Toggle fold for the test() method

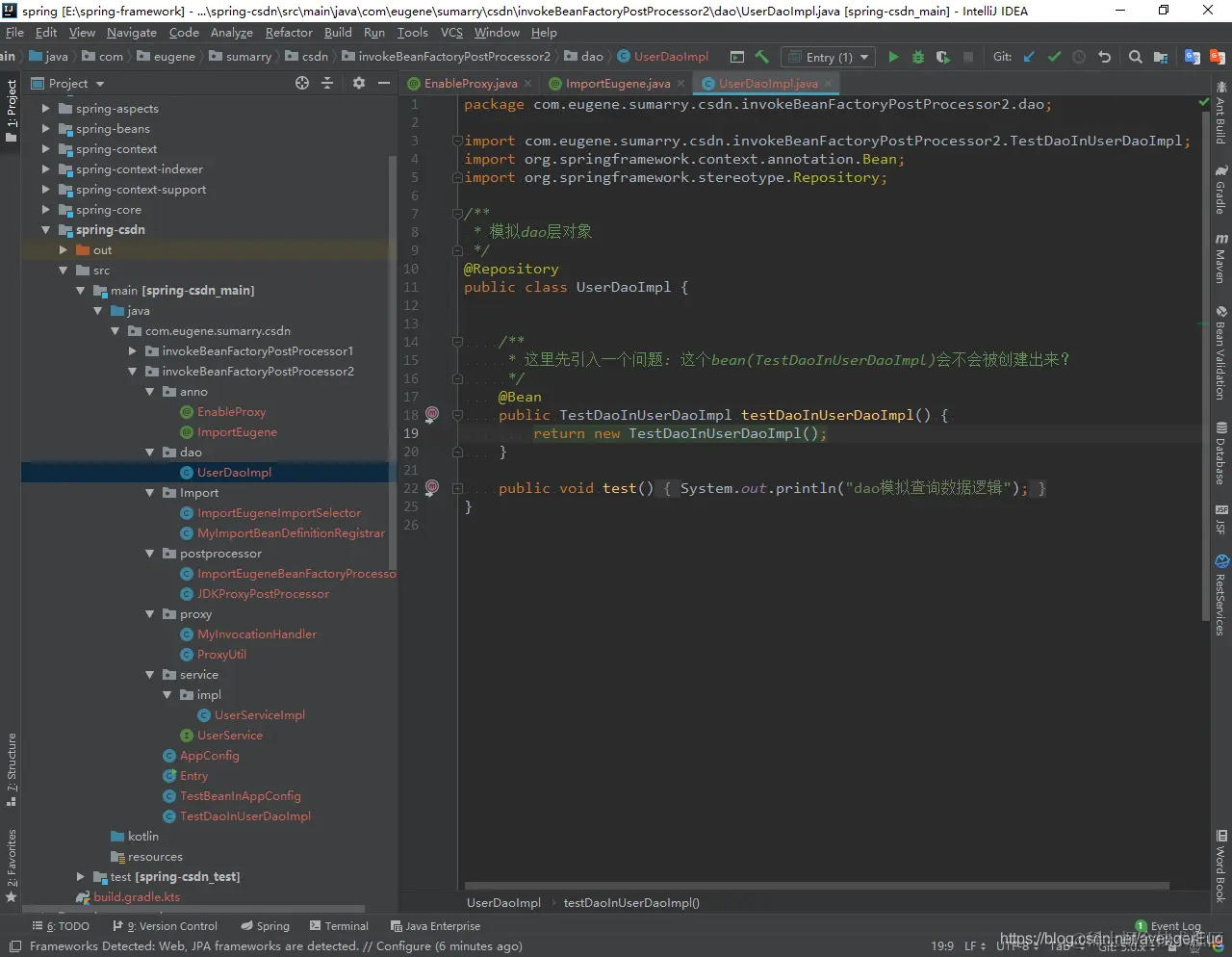(x=457, y=488)
